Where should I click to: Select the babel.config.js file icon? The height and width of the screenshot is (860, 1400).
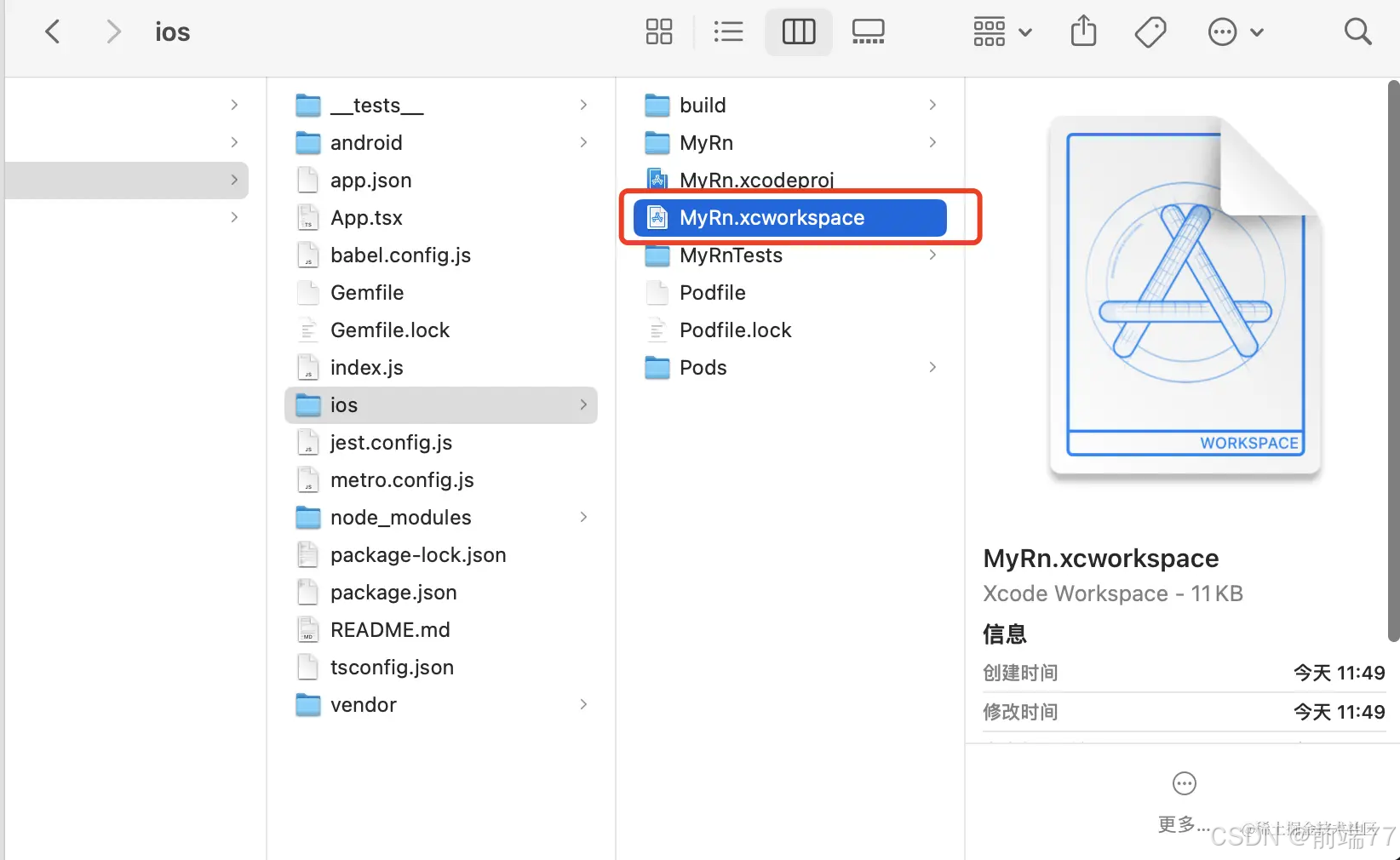[x=307, y=255]
